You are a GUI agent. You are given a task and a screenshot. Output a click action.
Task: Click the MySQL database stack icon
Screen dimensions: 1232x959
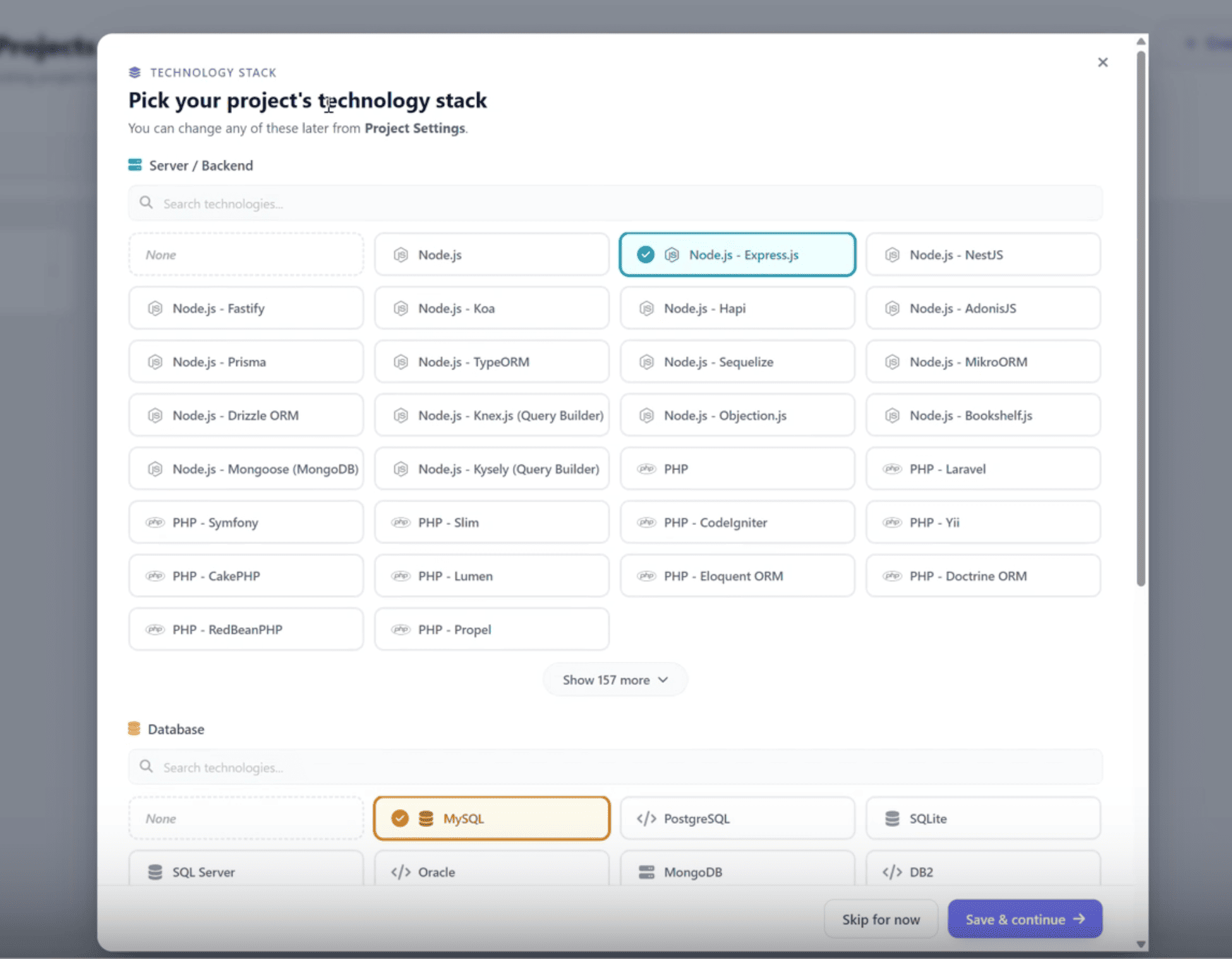(426, 818)
